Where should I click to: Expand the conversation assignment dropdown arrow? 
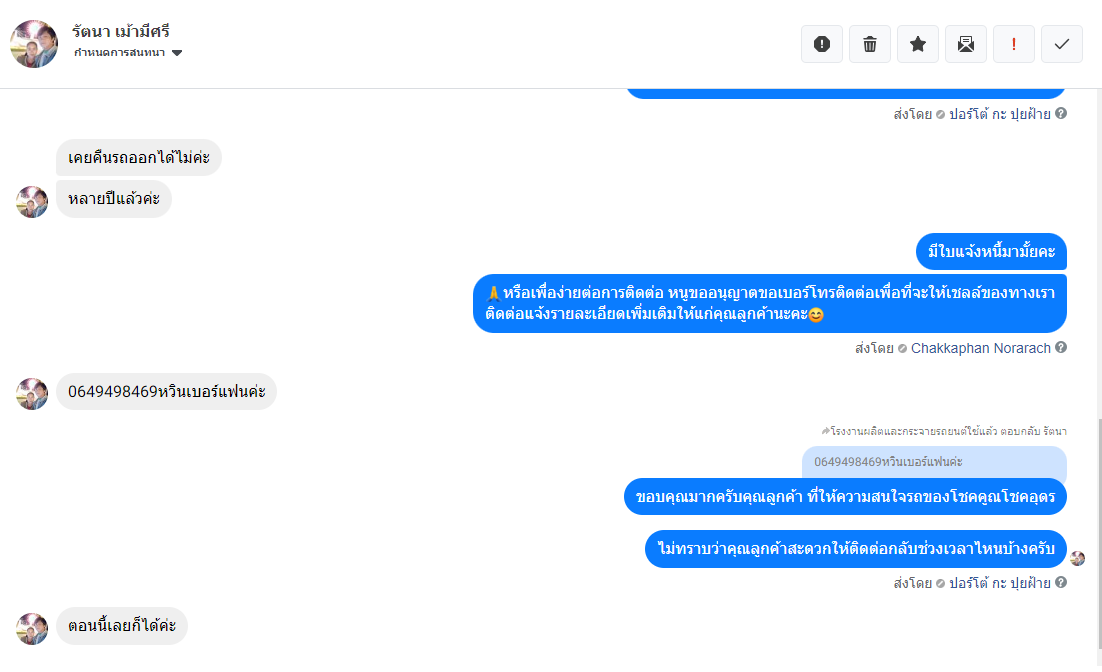point(177,53)
